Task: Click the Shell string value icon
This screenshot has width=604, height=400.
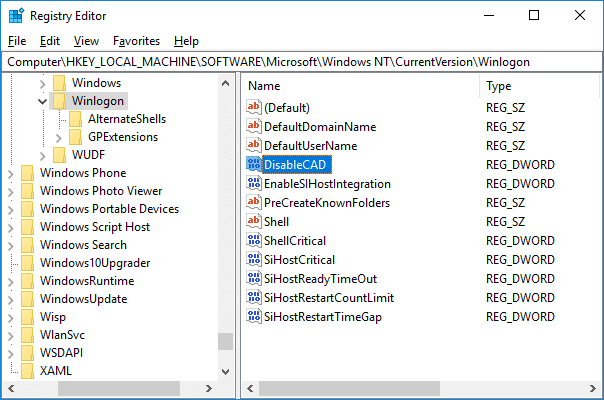Action: pos(254,221)
